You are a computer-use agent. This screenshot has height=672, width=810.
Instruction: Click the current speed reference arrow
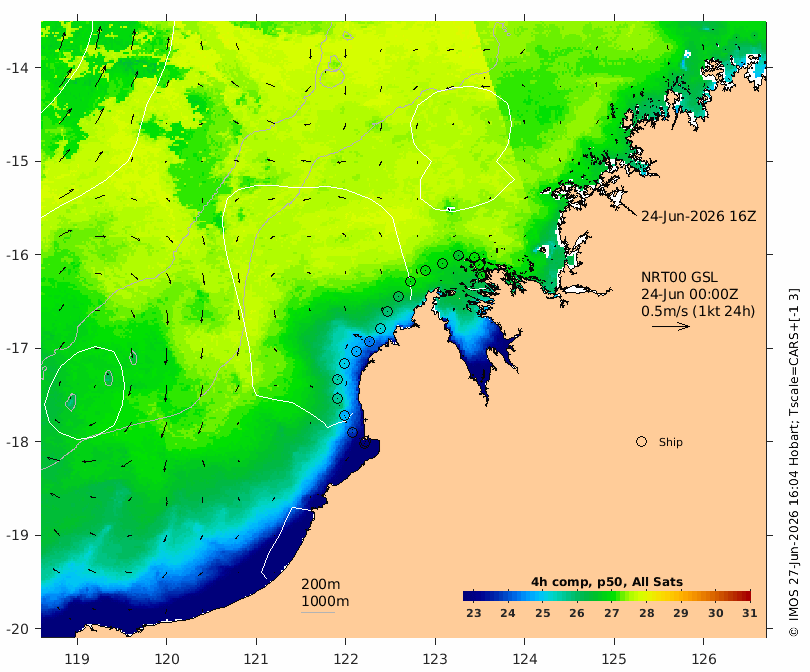click(x=671, y=326)
